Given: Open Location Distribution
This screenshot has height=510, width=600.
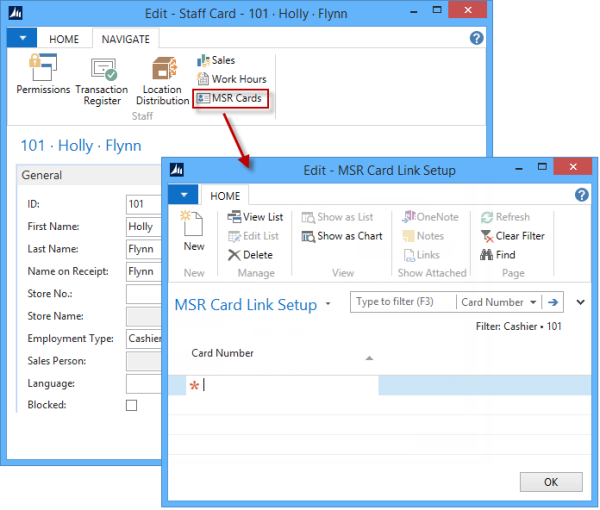Looking at the screenshot, I should pos(162,80).
